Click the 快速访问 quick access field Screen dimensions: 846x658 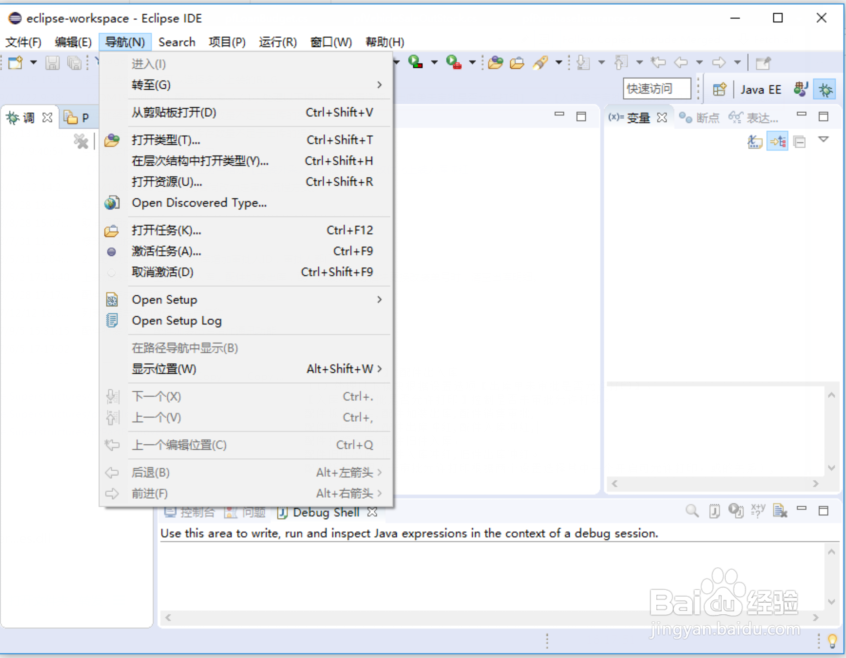[657, 89]
